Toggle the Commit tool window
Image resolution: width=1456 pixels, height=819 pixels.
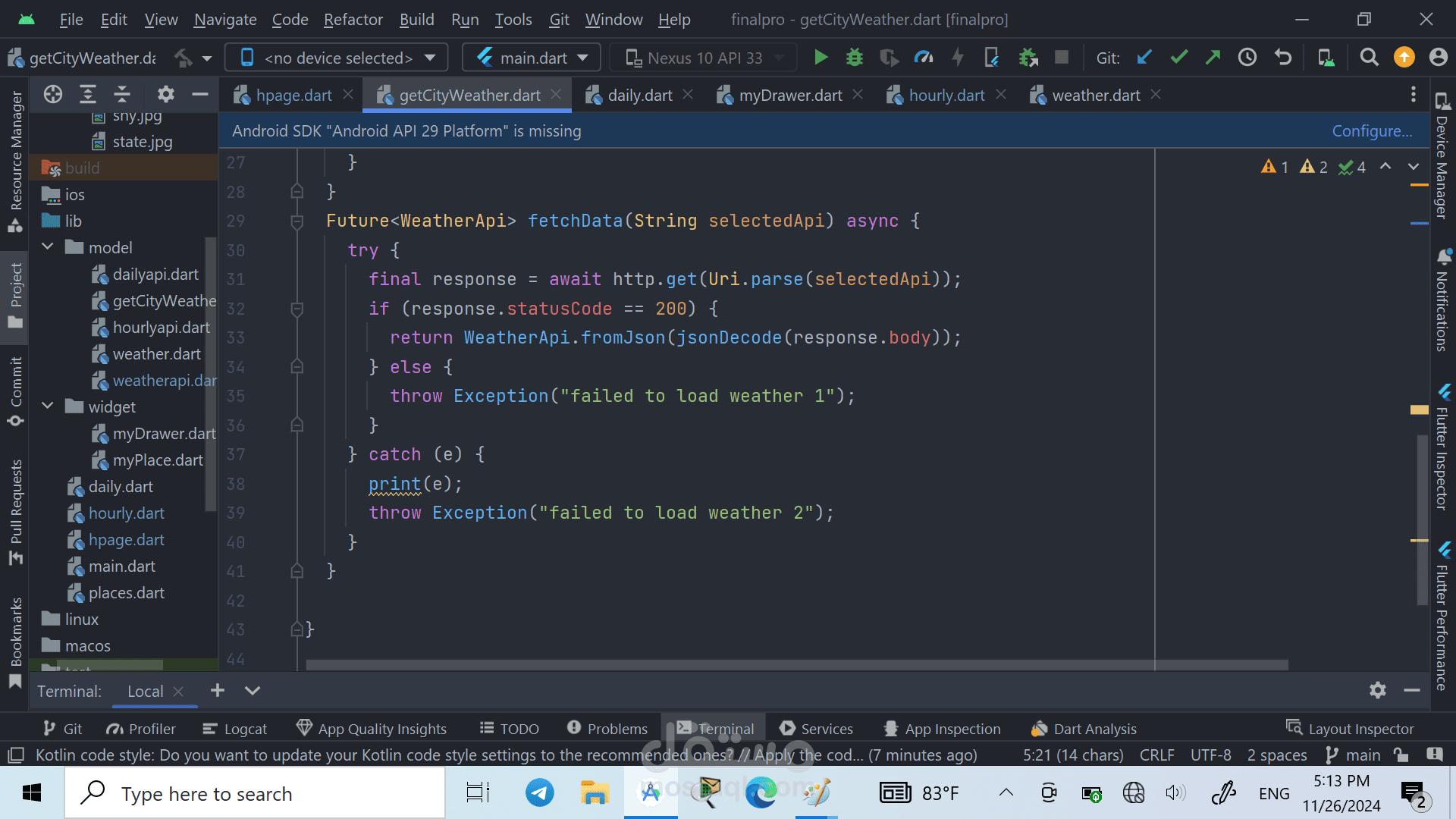(x=16, y=391)
